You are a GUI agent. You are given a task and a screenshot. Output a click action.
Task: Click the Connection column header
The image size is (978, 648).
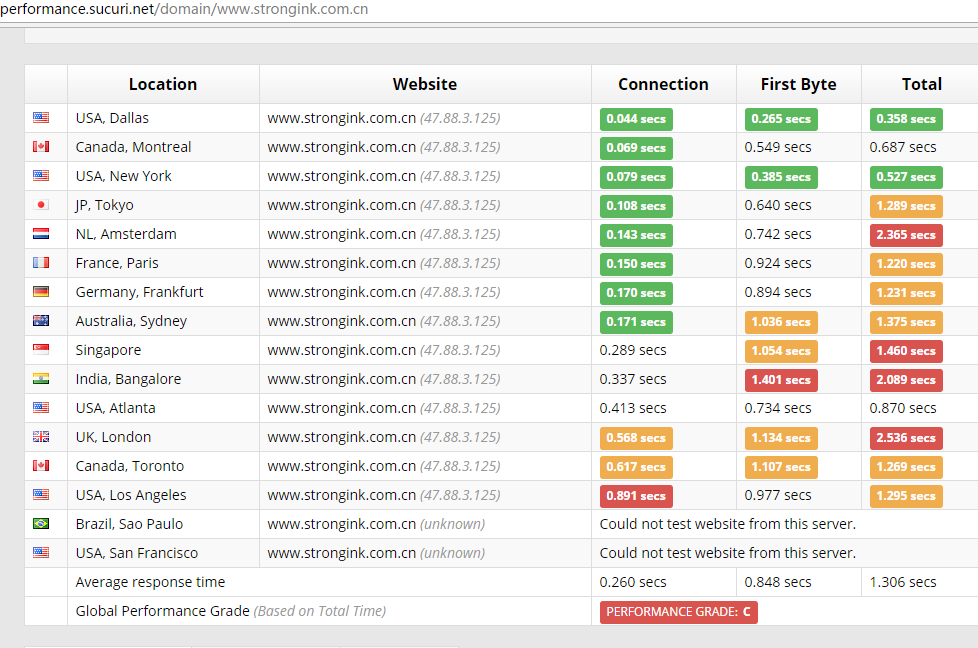[663, 84]
